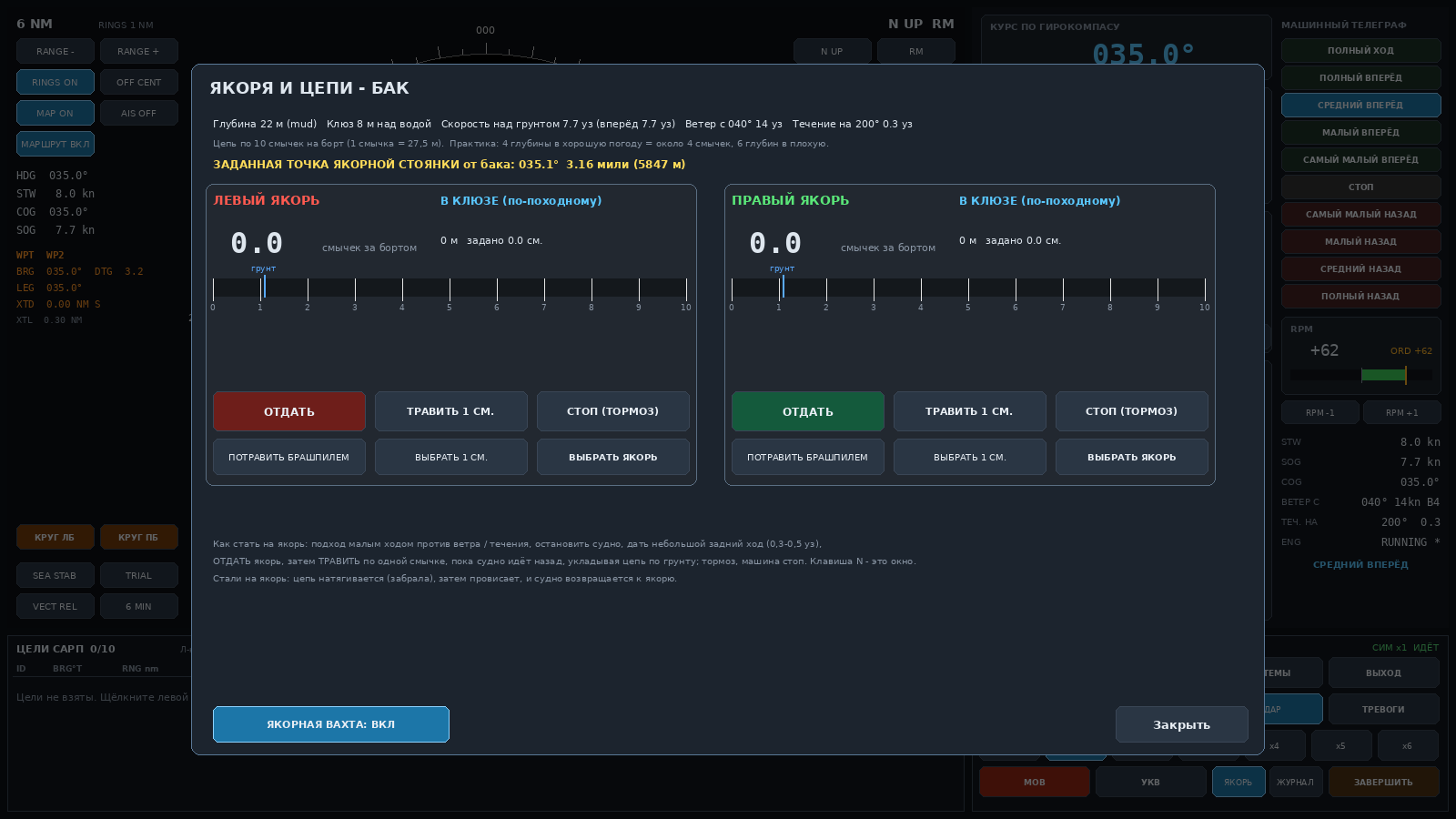Toggle ЯКОРНАЯ ВАХТА: ВКЛ anchor watch
Viewport: 1456px width, 819px height.
(x=331, y=724)
